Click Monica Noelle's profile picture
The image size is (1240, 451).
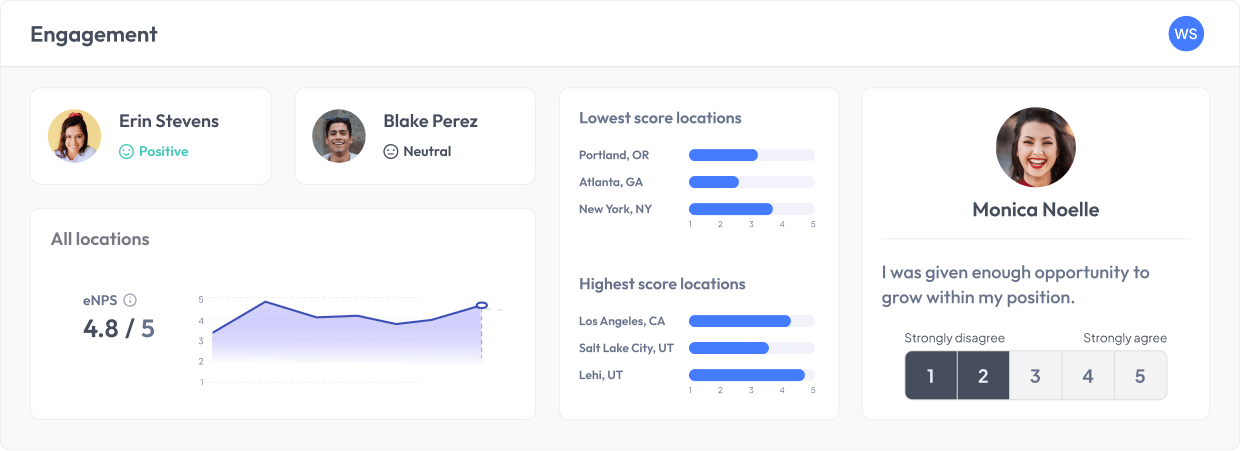(x=1035, y=147)
